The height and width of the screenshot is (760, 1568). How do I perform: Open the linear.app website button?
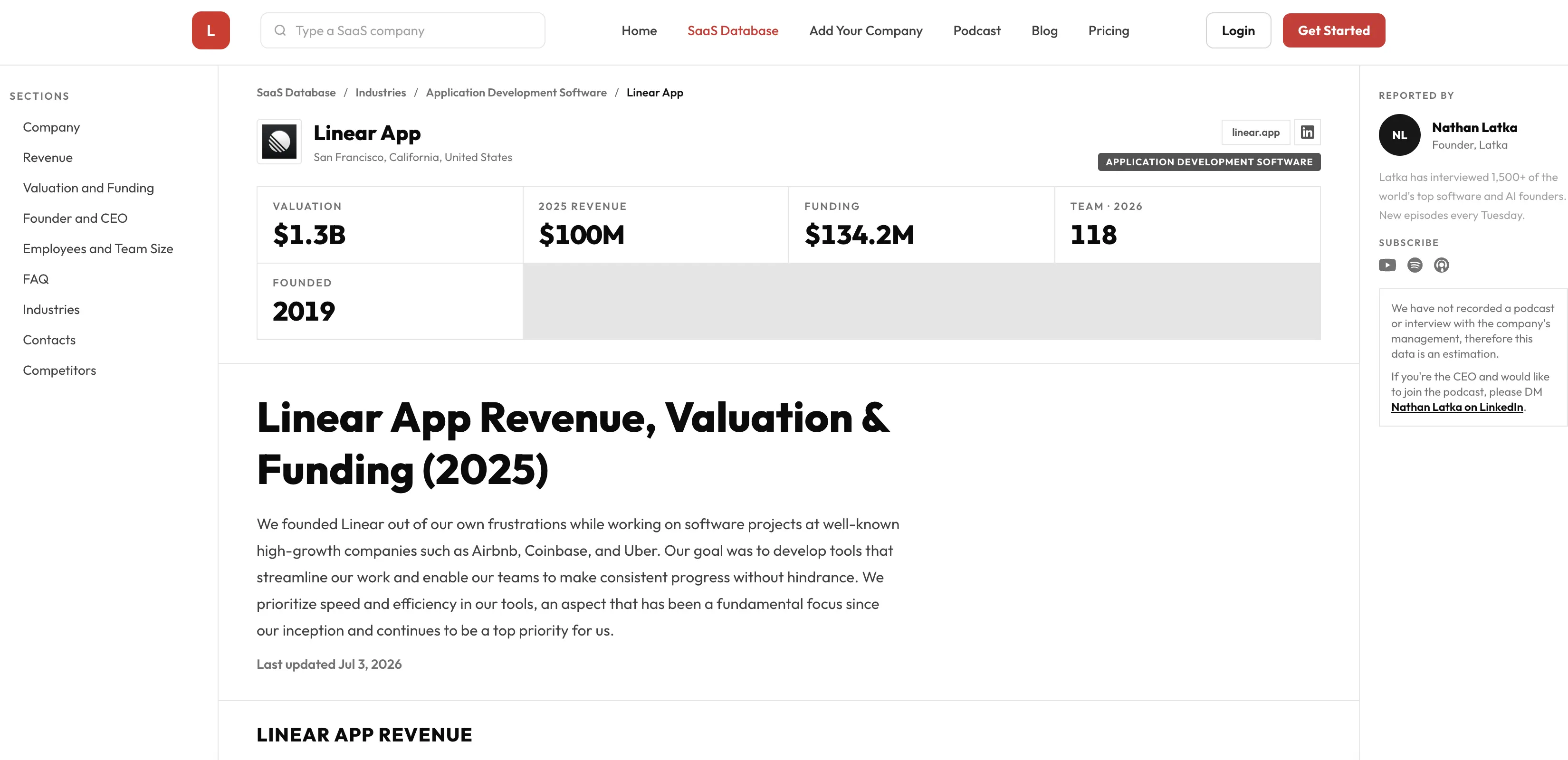(x=1255, y=132)
